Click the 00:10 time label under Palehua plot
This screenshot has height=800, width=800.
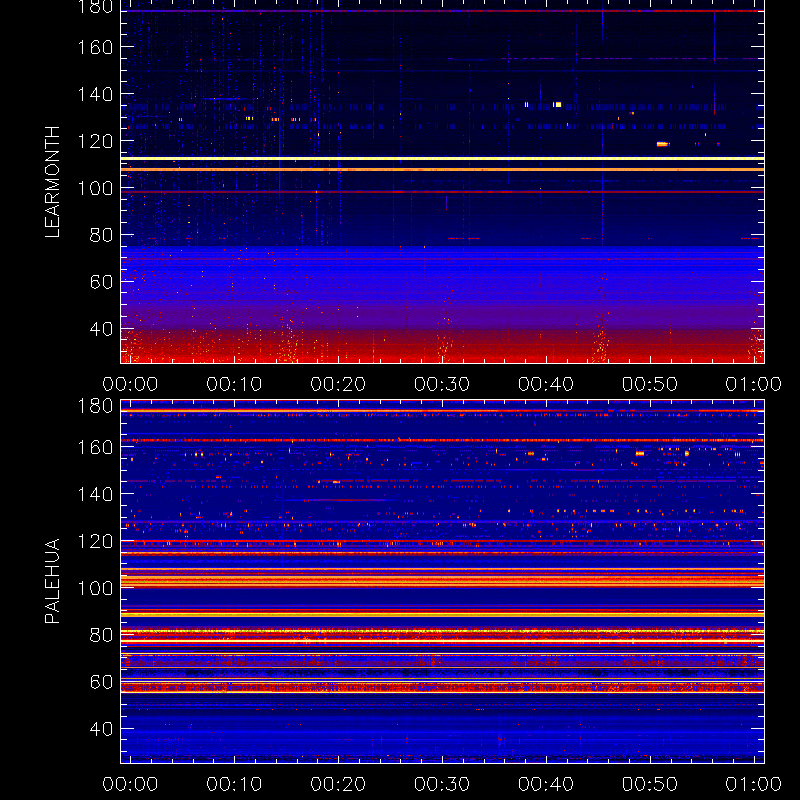tap(234, 784)
